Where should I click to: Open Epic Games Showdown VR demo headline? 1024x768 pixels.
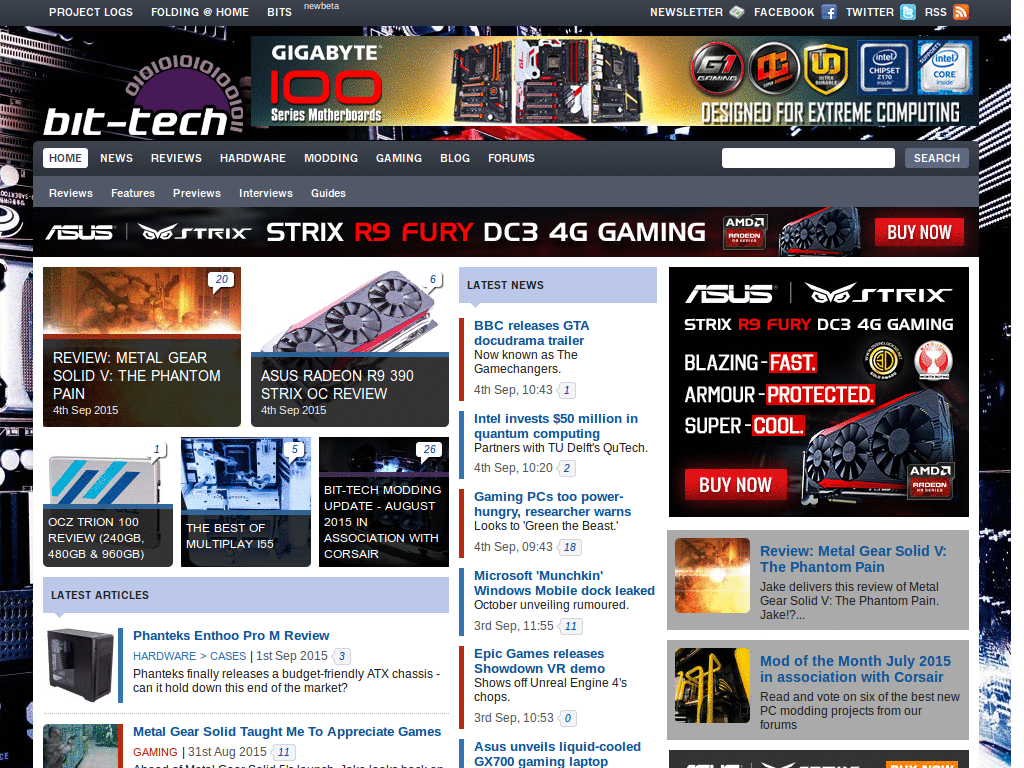539,661
